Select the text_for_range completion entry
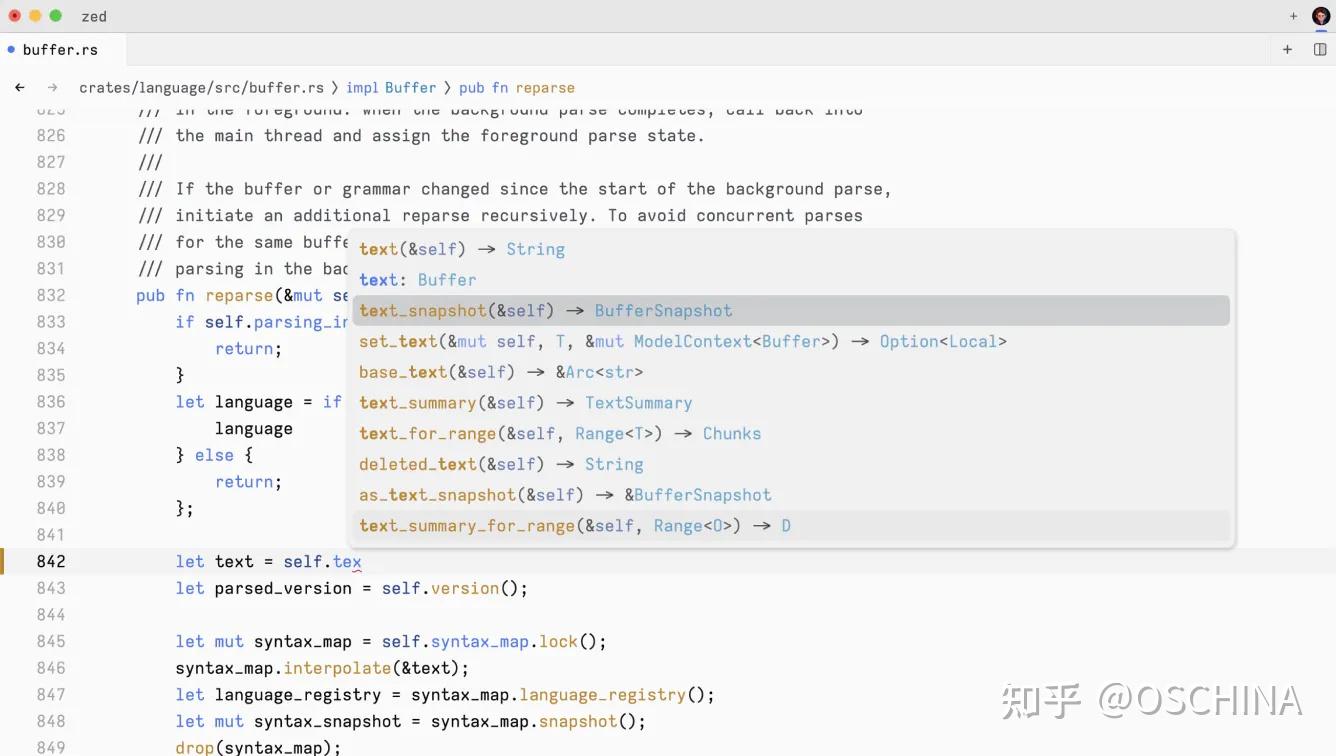This screenshot has height=756, width=1336. tap(791, 434)
